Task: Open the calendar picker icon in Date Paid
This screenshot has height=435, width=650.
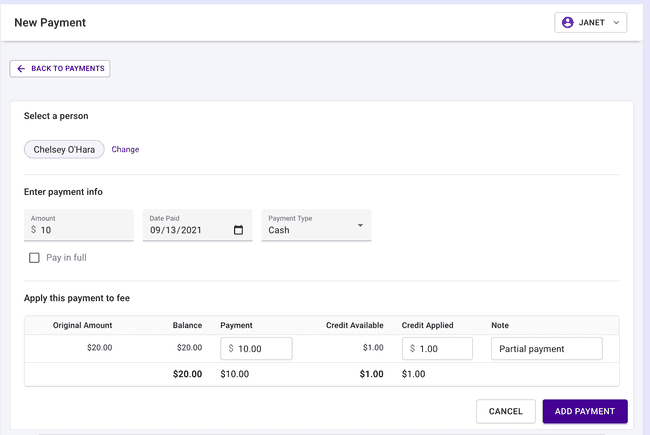Action: (x=238, y=230)
